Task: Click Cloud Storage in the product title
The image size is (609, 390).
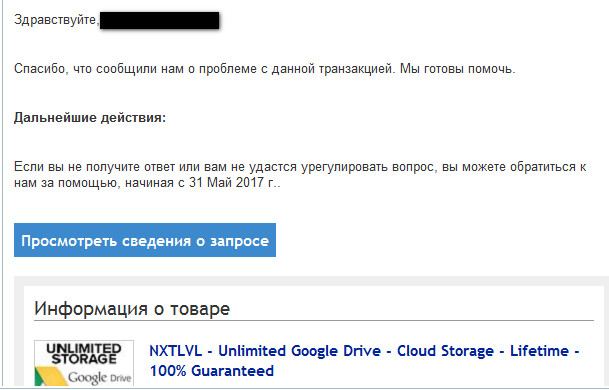Action: [445, 351]
